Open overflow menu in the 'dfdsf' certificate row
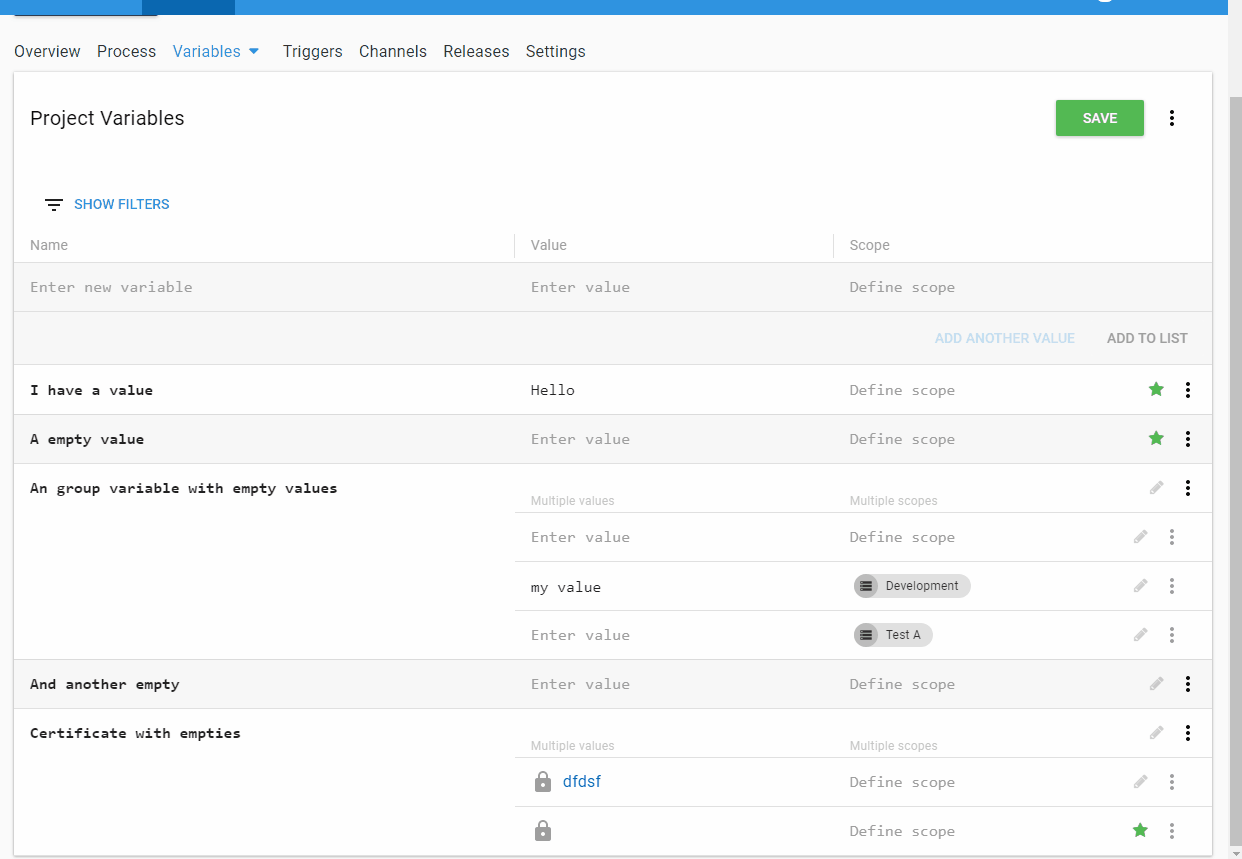This screenshot has height=859, width=1242. (x=1172, y=782)
